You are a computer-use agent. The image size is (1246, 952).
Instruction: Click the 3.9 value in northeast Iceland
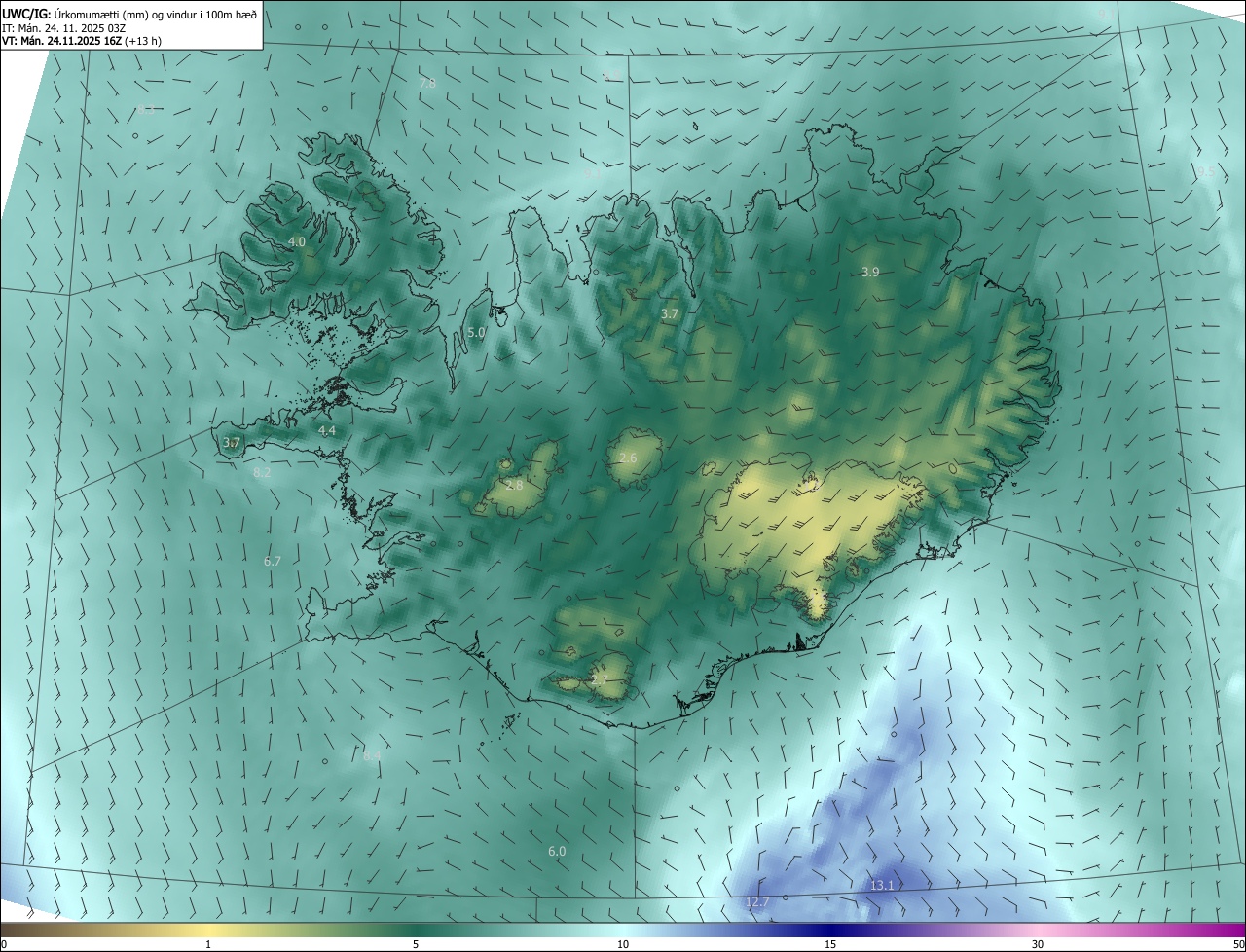click(x=870, y=273)
